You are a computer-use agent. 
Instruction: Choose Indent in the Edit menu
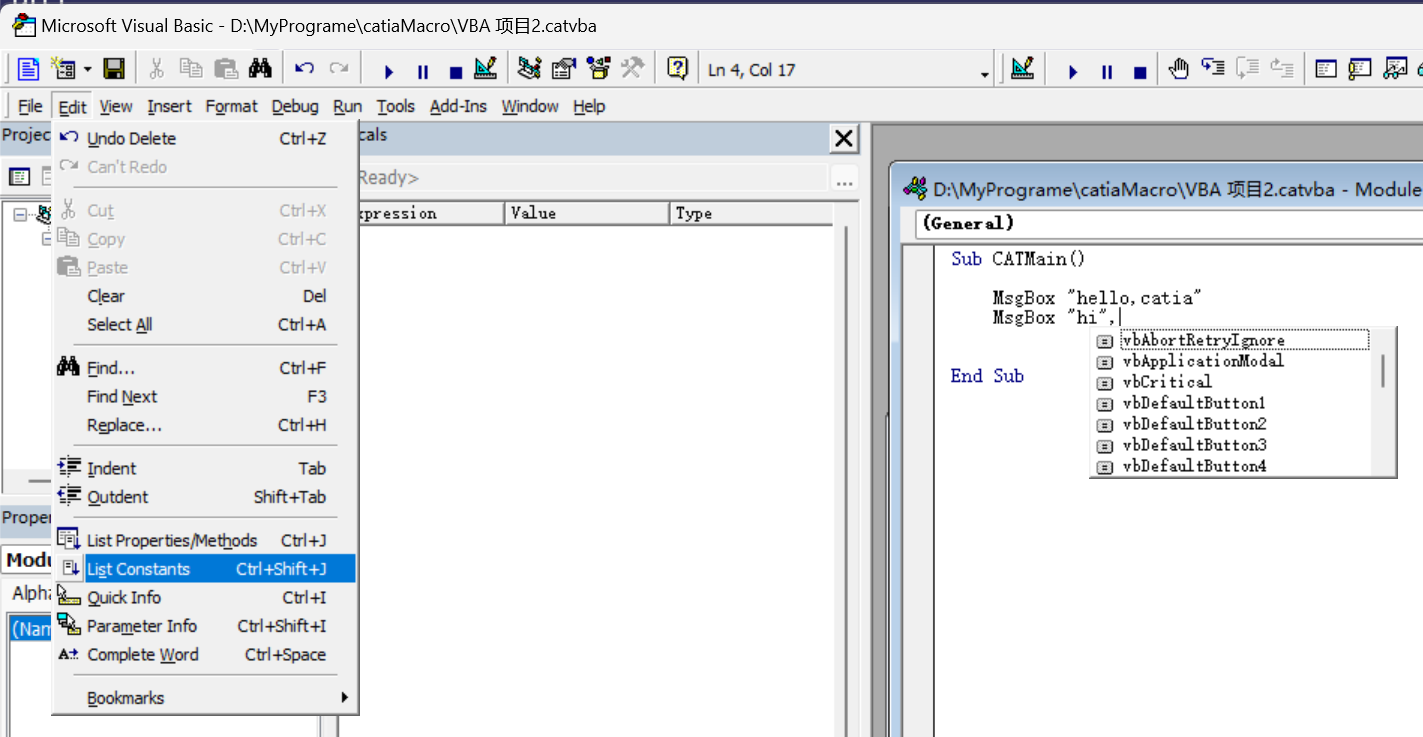205,468
